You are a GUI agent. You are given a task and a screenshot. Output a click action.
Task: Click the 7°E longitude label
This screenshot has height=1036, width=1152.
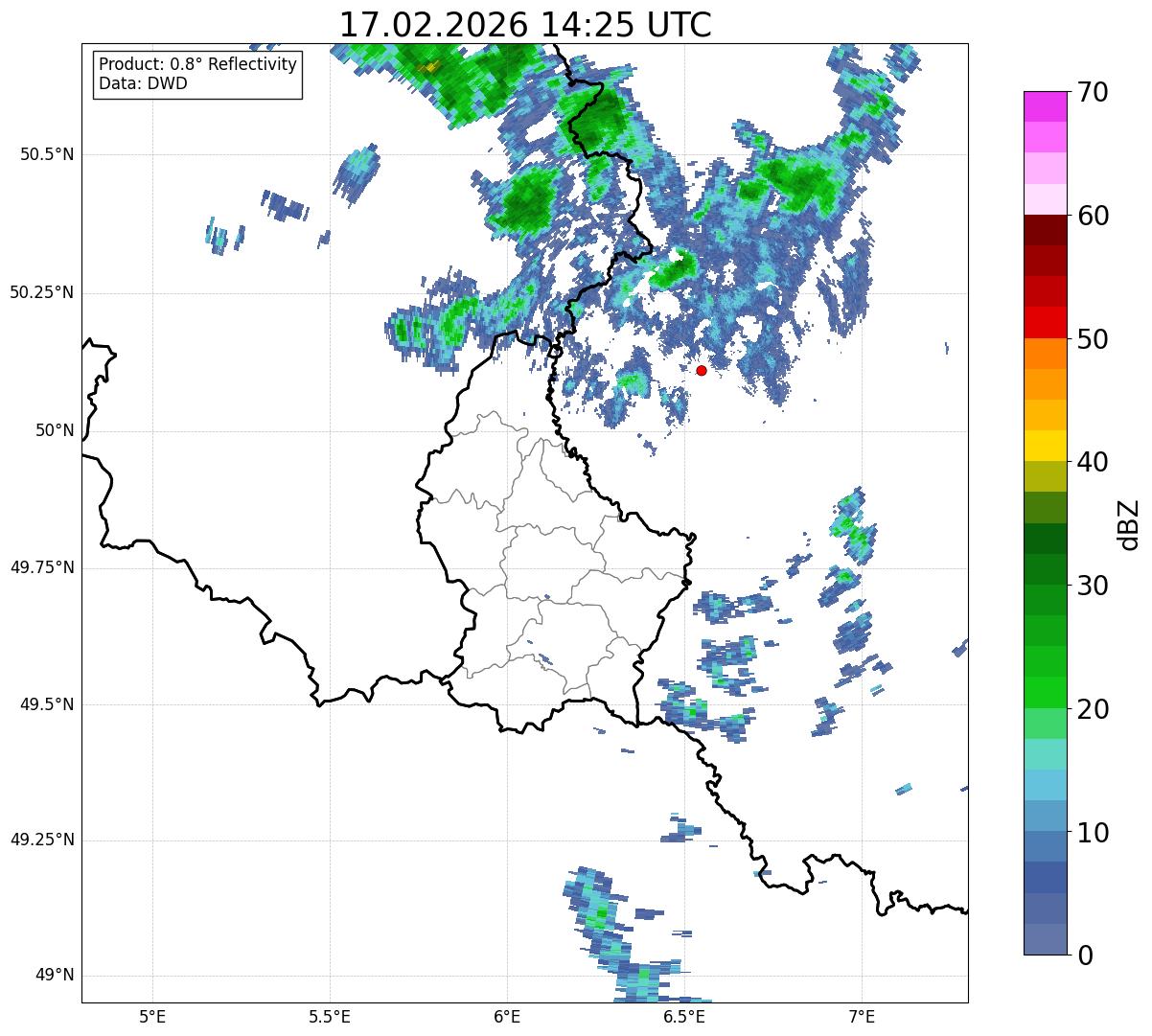pos(862,1016)
